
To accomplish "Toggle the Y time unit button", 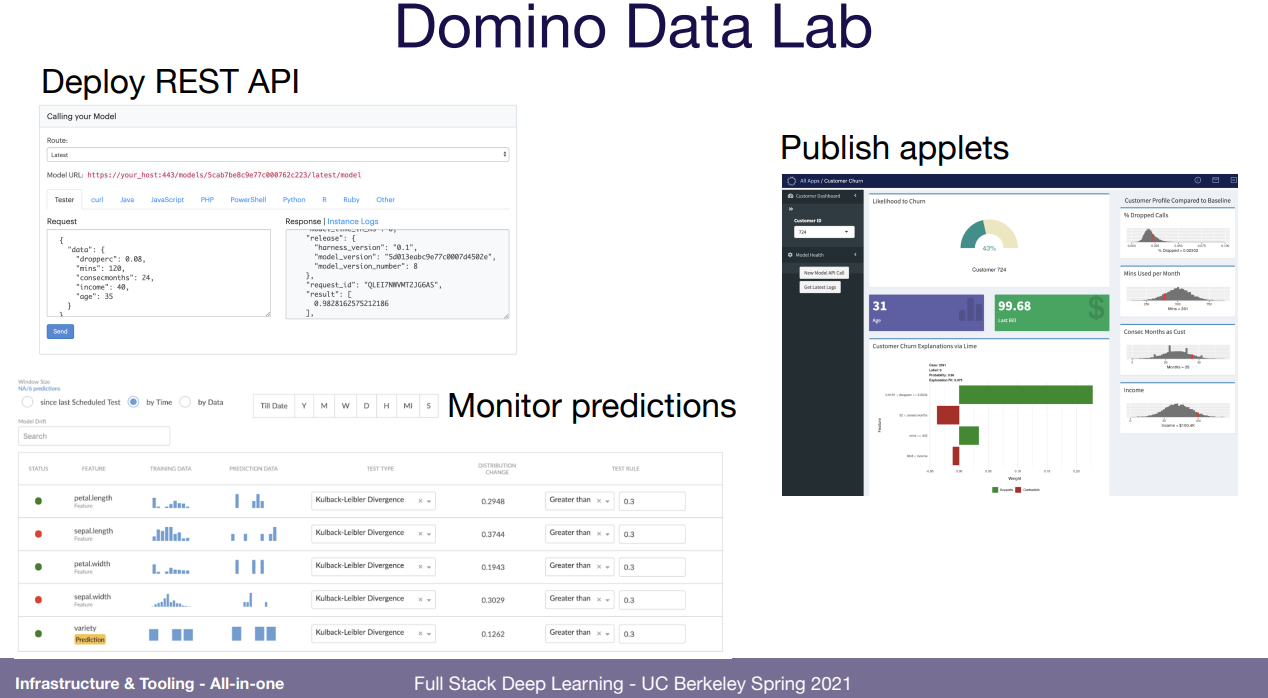I will coord(304,405).
